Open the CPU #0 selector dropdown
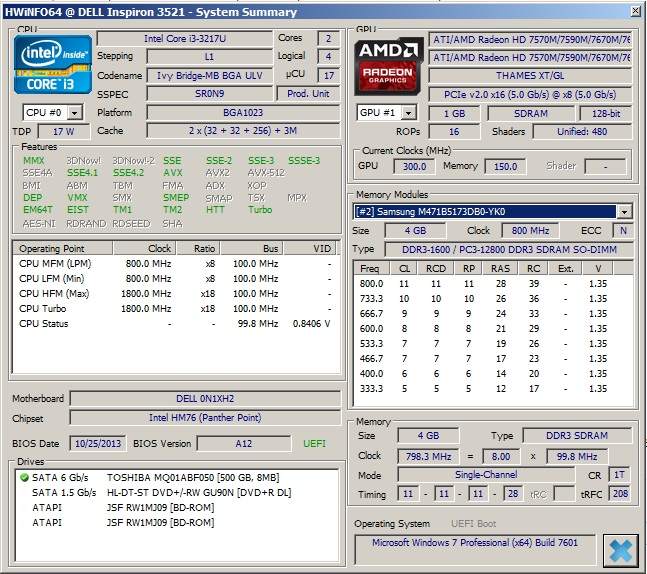Viewport: 647px width, 574px height. click(x=75, y=112)
